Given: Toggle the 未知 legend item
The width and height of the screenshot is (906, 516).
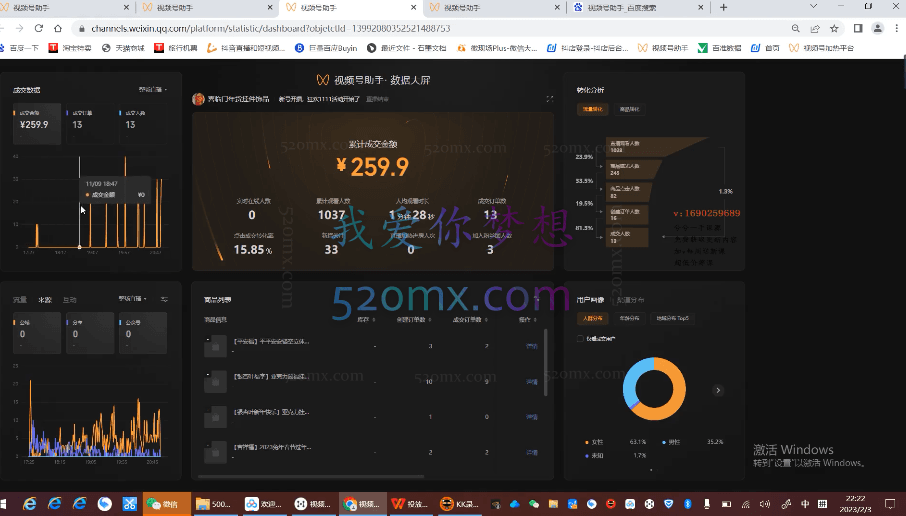Looking at the screenshot, I should [x=595, y=455].
